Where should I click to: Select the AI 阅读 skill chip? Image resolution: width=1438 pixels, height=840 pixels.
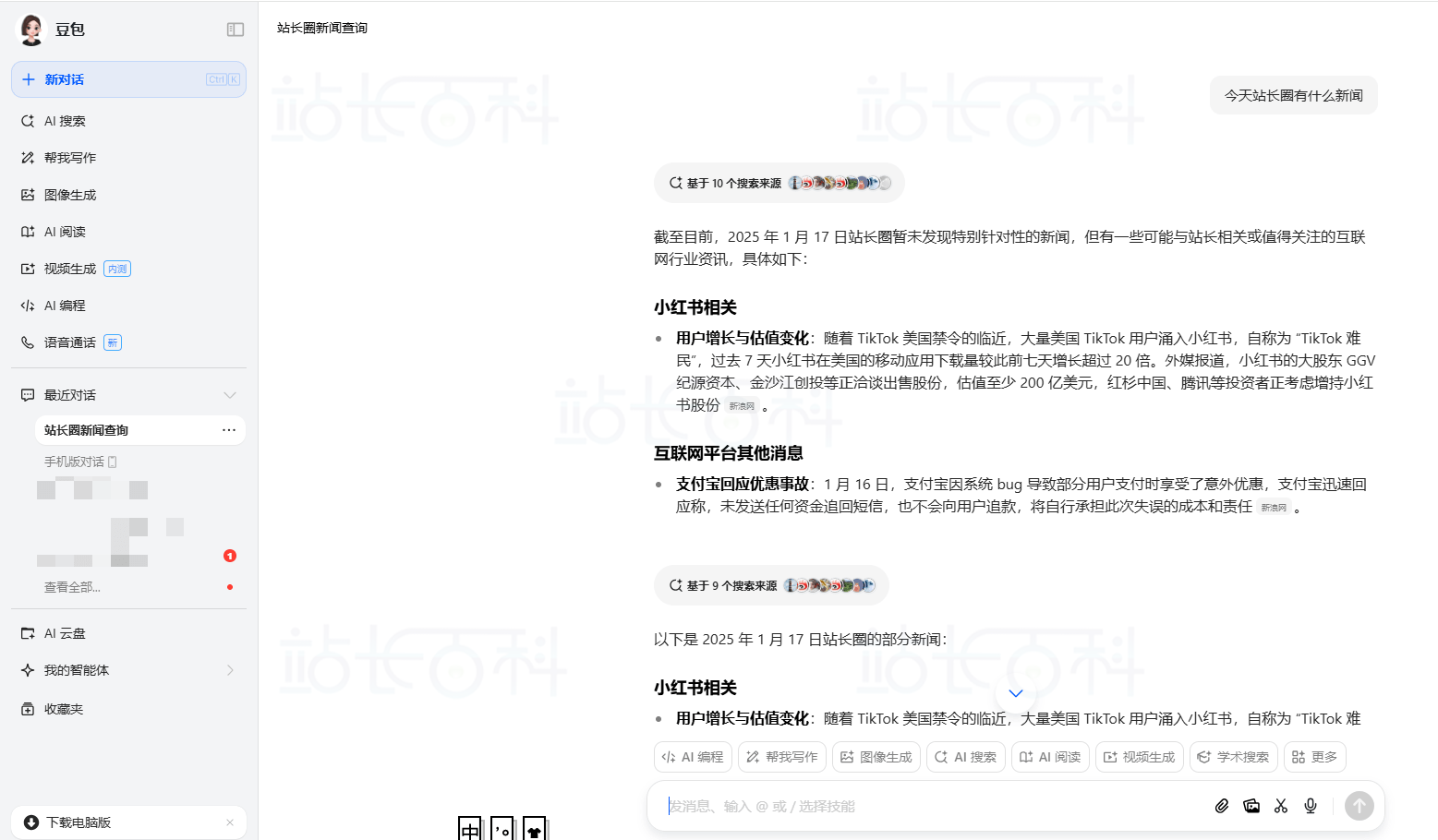pos(1050,757)
